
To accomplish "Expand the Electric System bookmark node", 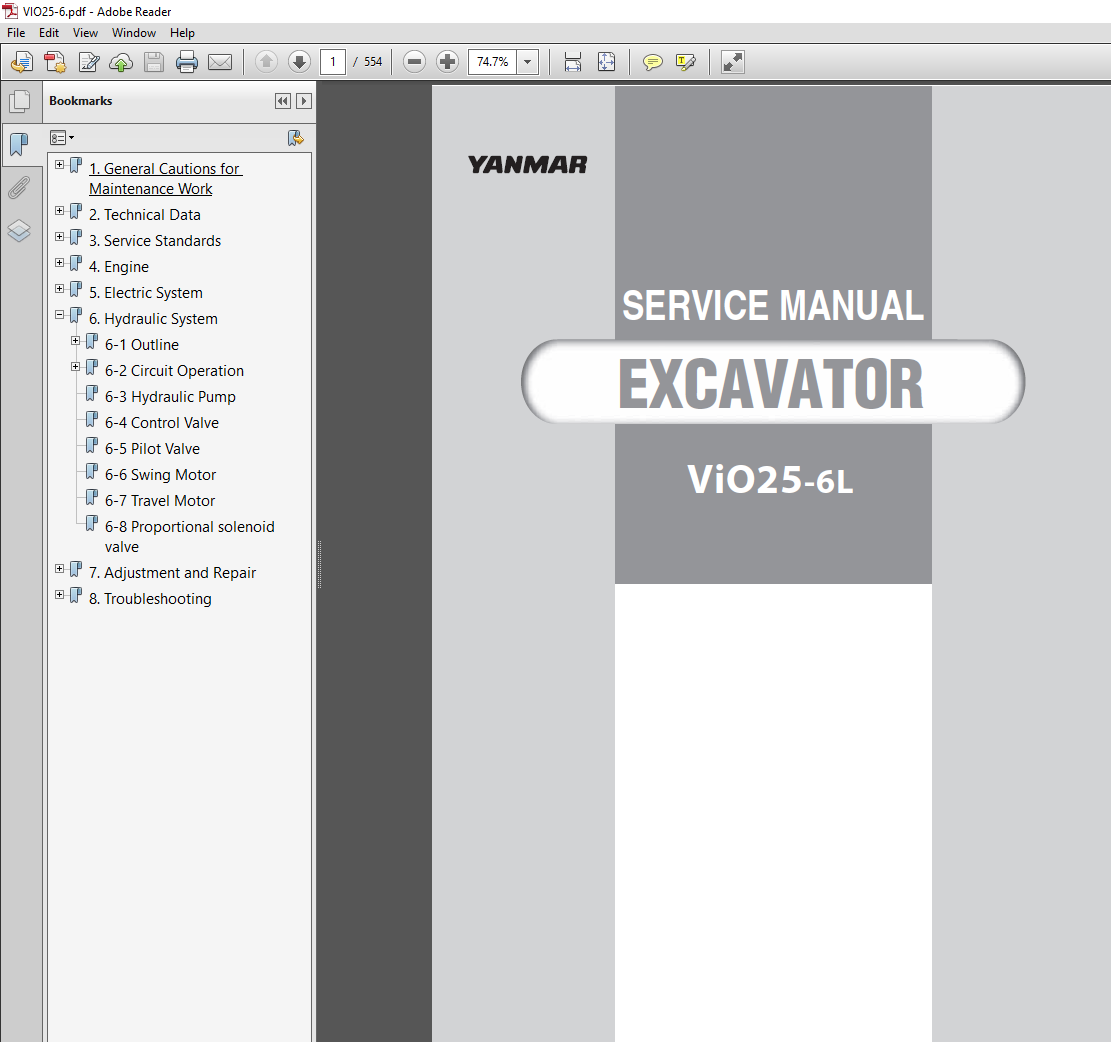I will pyautogui.click(x=60, y=289).
